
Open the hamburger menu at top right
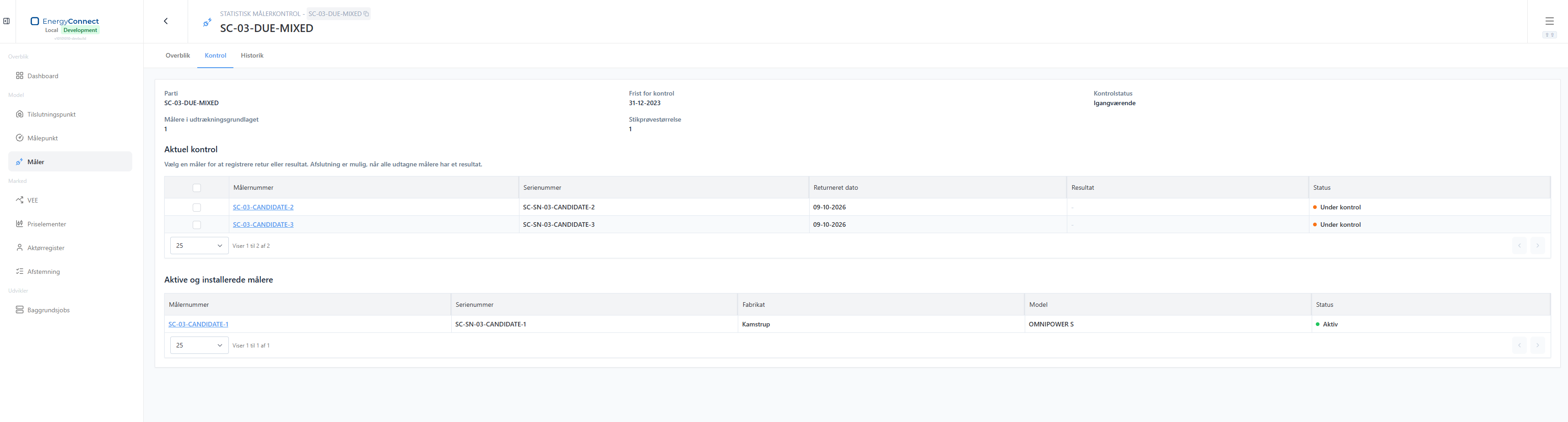1549,21
